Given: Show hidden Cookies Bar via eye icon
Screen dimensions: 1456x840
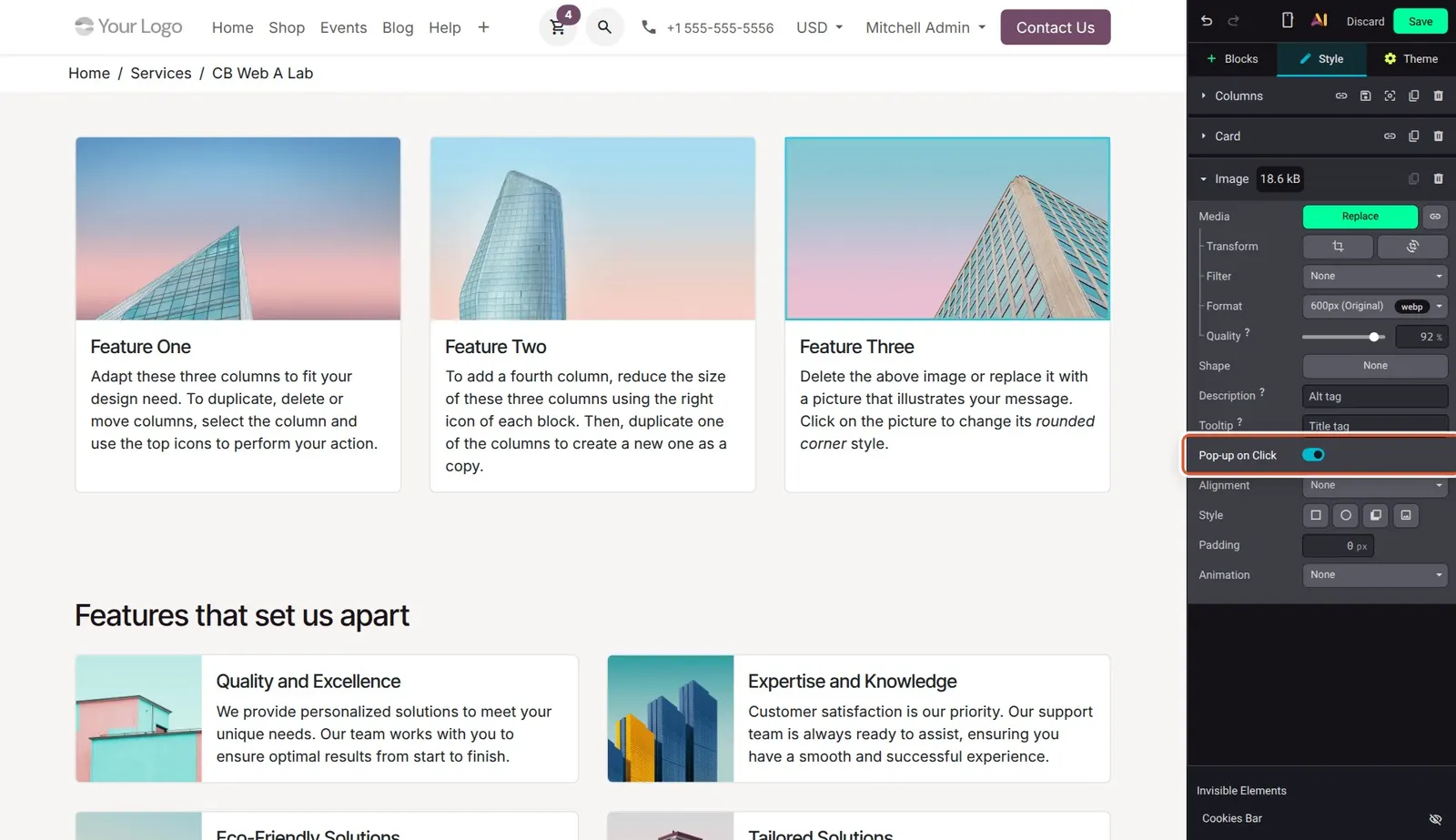Looking at the screenshot, I should [x=1435, y=819].
